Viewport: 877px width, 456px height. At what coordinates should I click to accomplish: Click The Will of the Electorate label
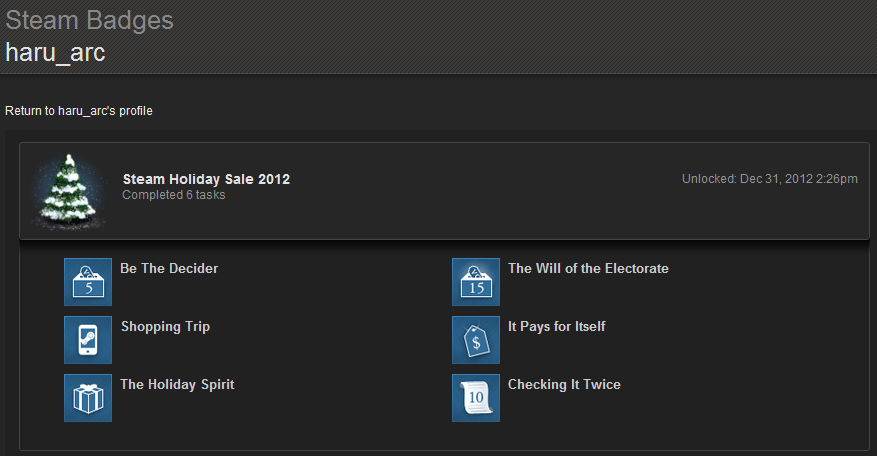point(588,269)
